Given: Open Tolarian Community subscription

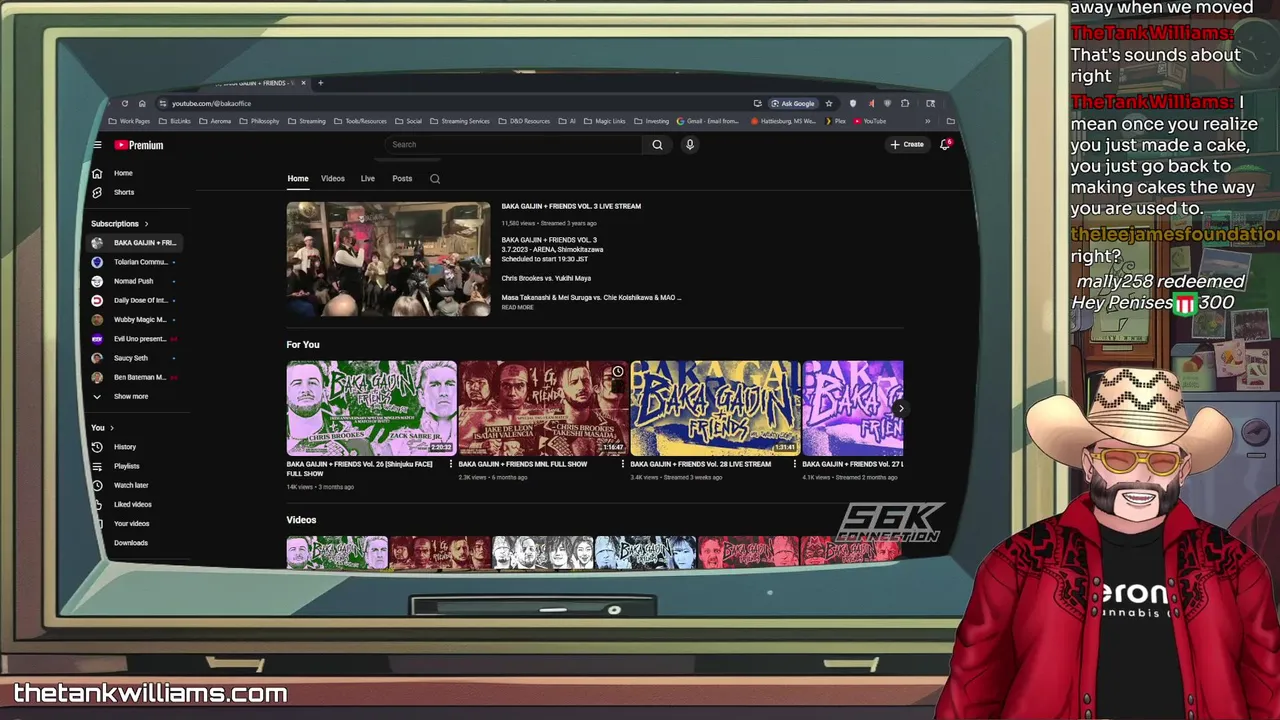Looking at the screenshot, I should click(x=136, y=262).
